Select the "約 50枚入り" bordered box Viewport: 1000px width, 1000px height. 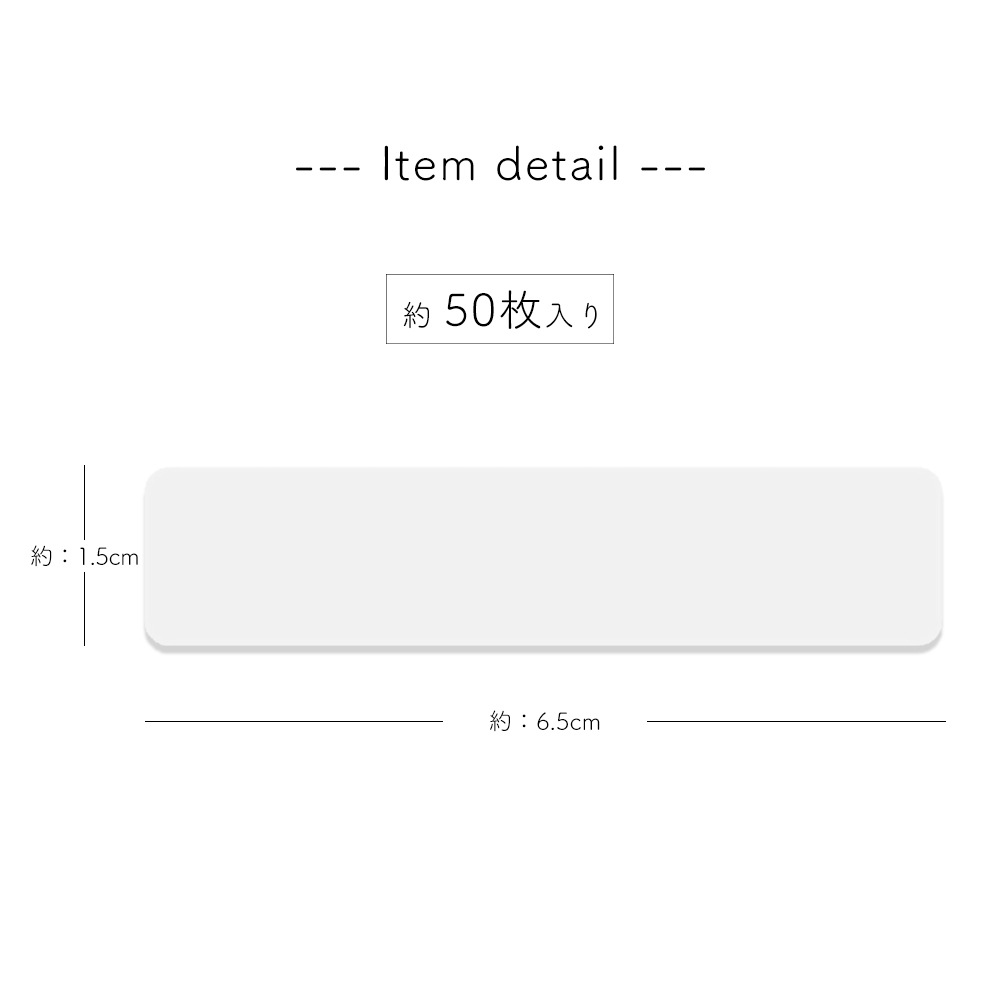[x=500, y=309]
